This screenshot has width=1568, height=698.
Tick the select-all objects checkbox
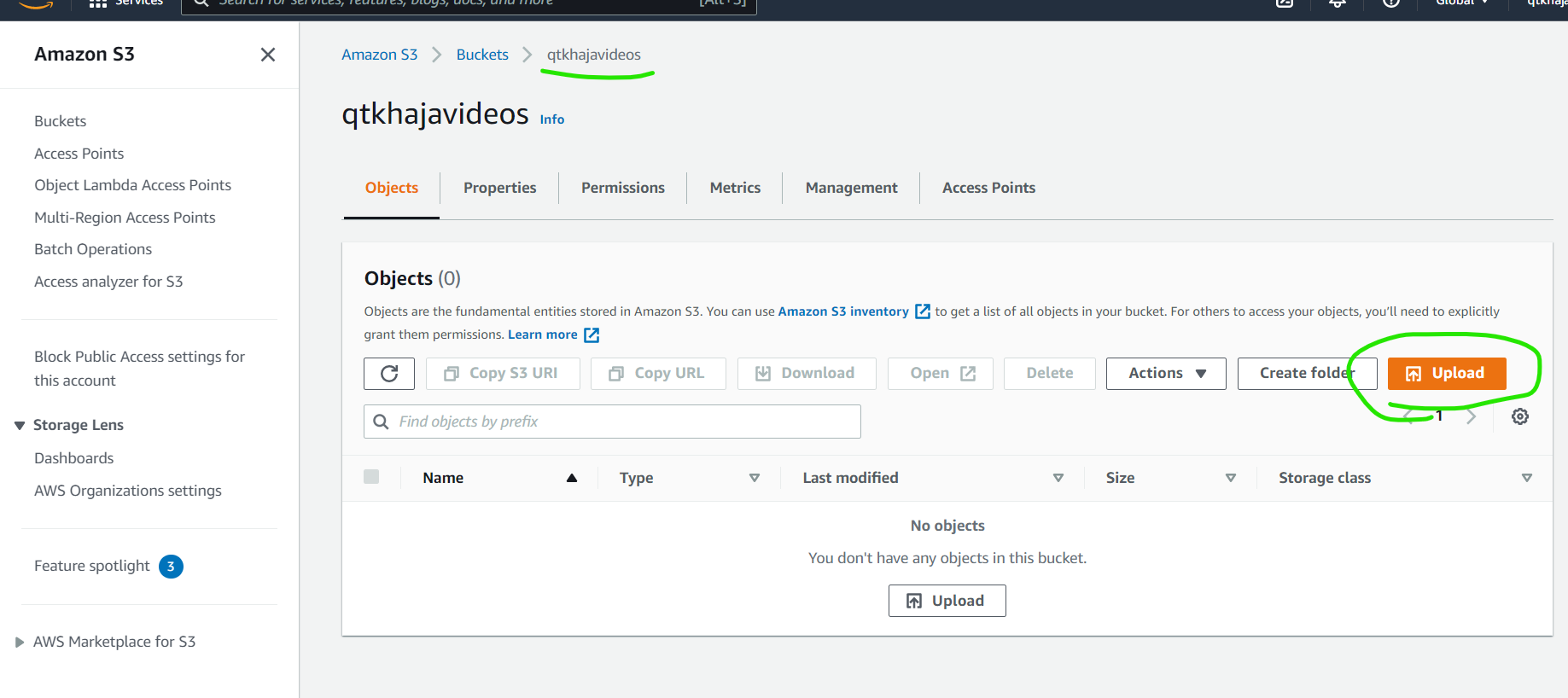pyautogui.click(x=371, y=477)
